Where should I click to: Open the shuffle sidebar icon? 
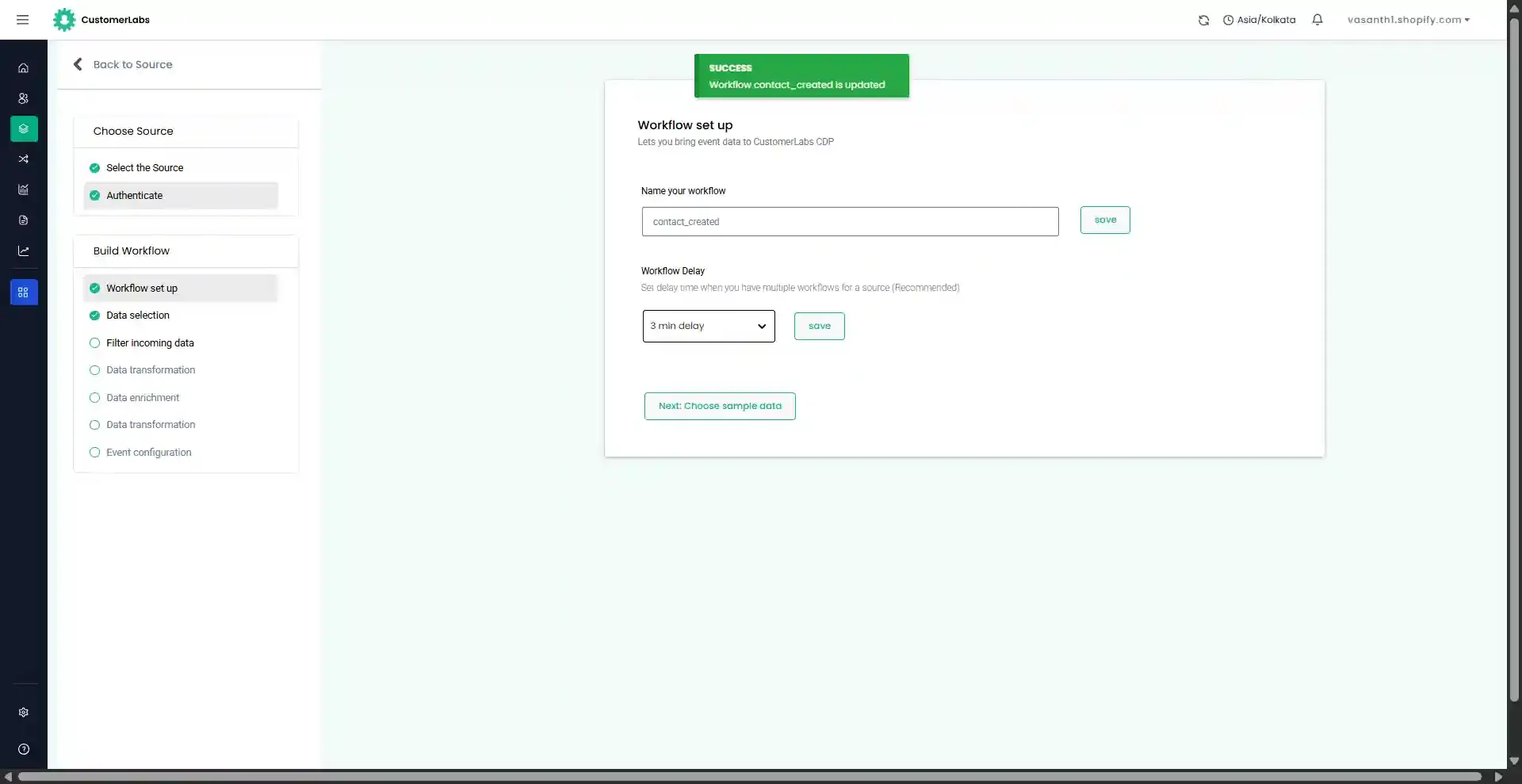pyautogui.click(x=24, y=159)
